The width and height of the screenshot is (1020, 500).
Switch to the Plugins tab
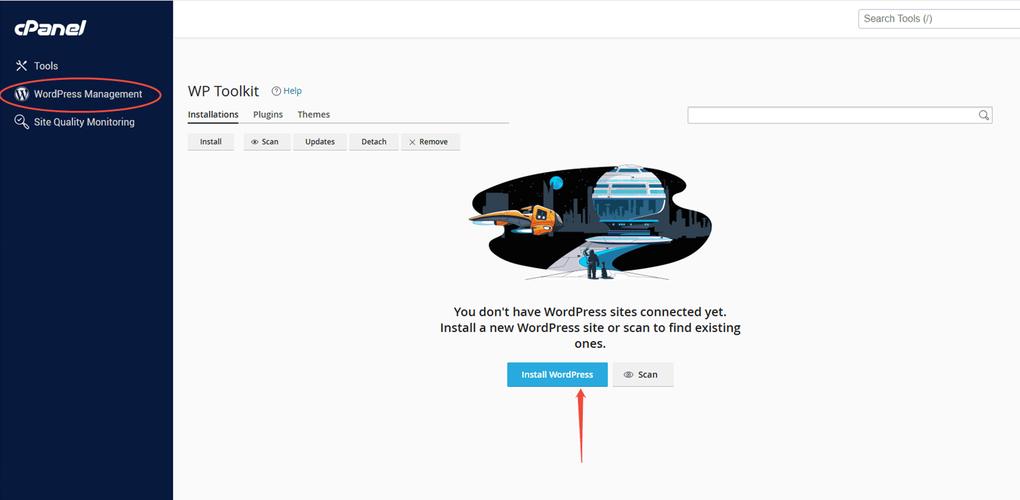tap(268, 114)
